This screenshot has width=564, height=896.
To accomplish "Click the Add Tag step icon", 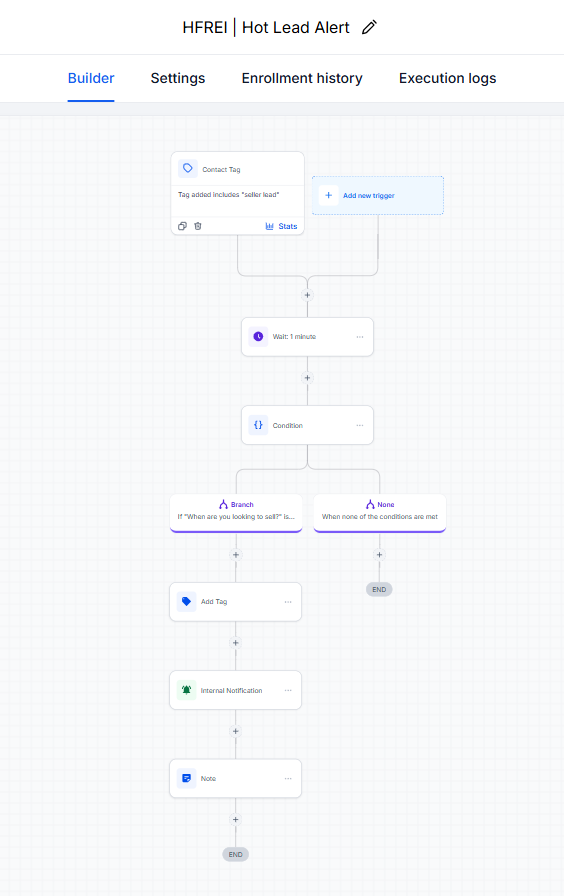I will [x=186, y=601].
